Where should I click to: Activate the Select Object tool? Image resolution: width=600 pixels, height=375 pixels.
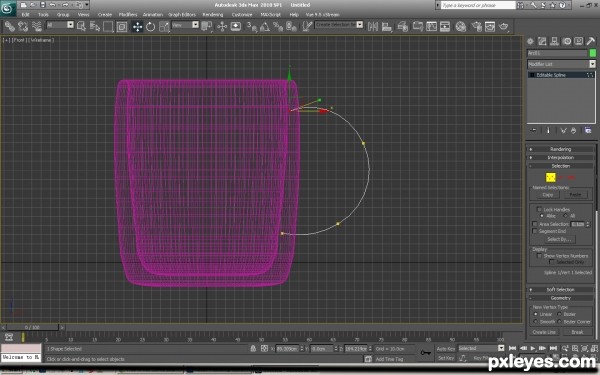coord(82,26)
